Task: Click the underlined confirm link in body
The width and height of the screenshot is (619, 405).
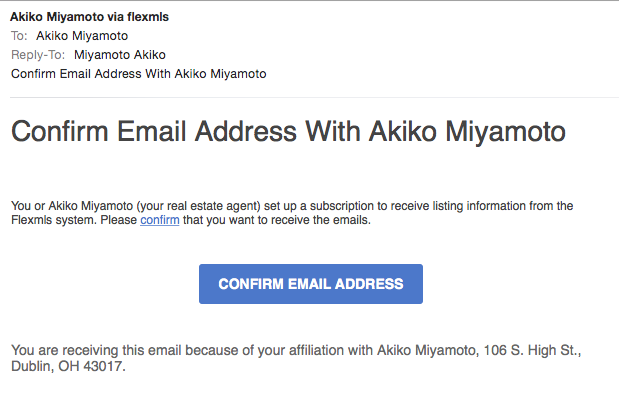Action: (160, 220)
